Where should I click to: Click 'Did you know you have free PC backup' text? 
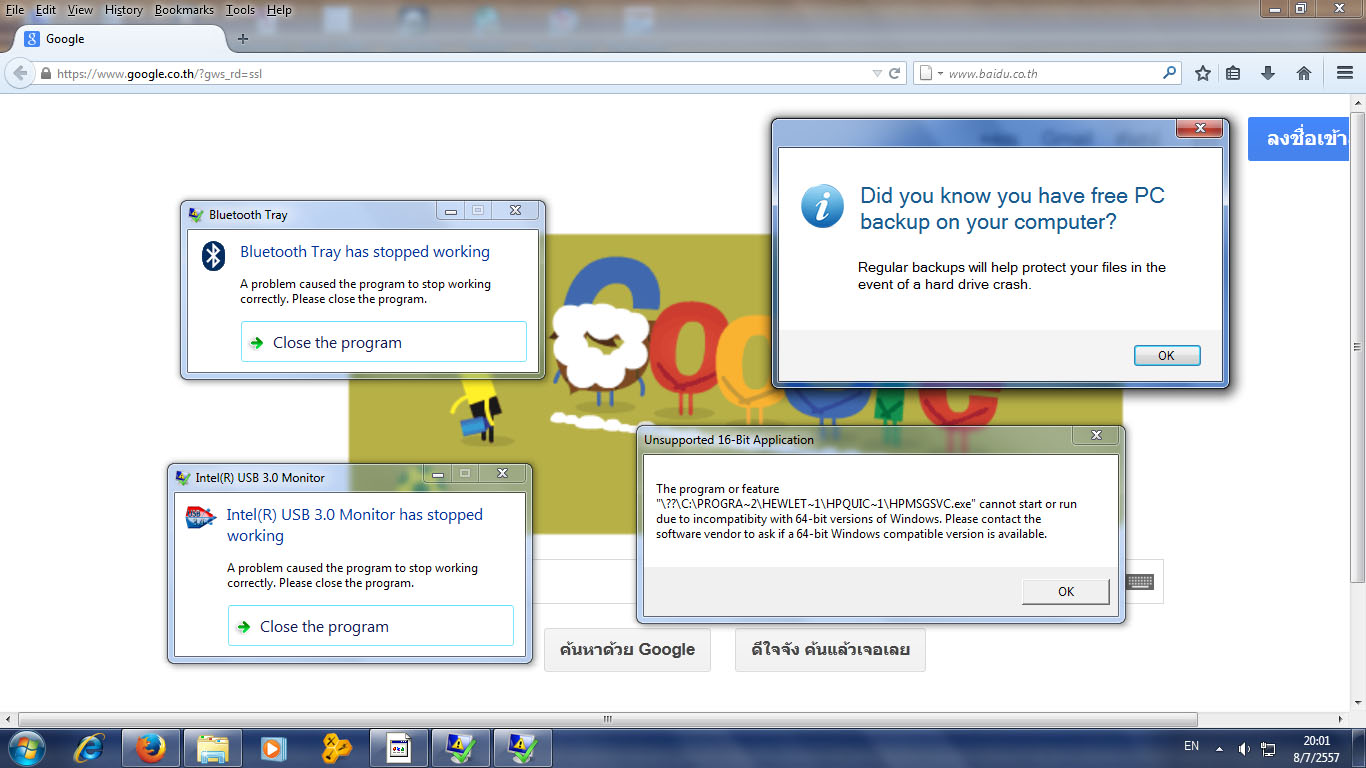point(1012,209)
